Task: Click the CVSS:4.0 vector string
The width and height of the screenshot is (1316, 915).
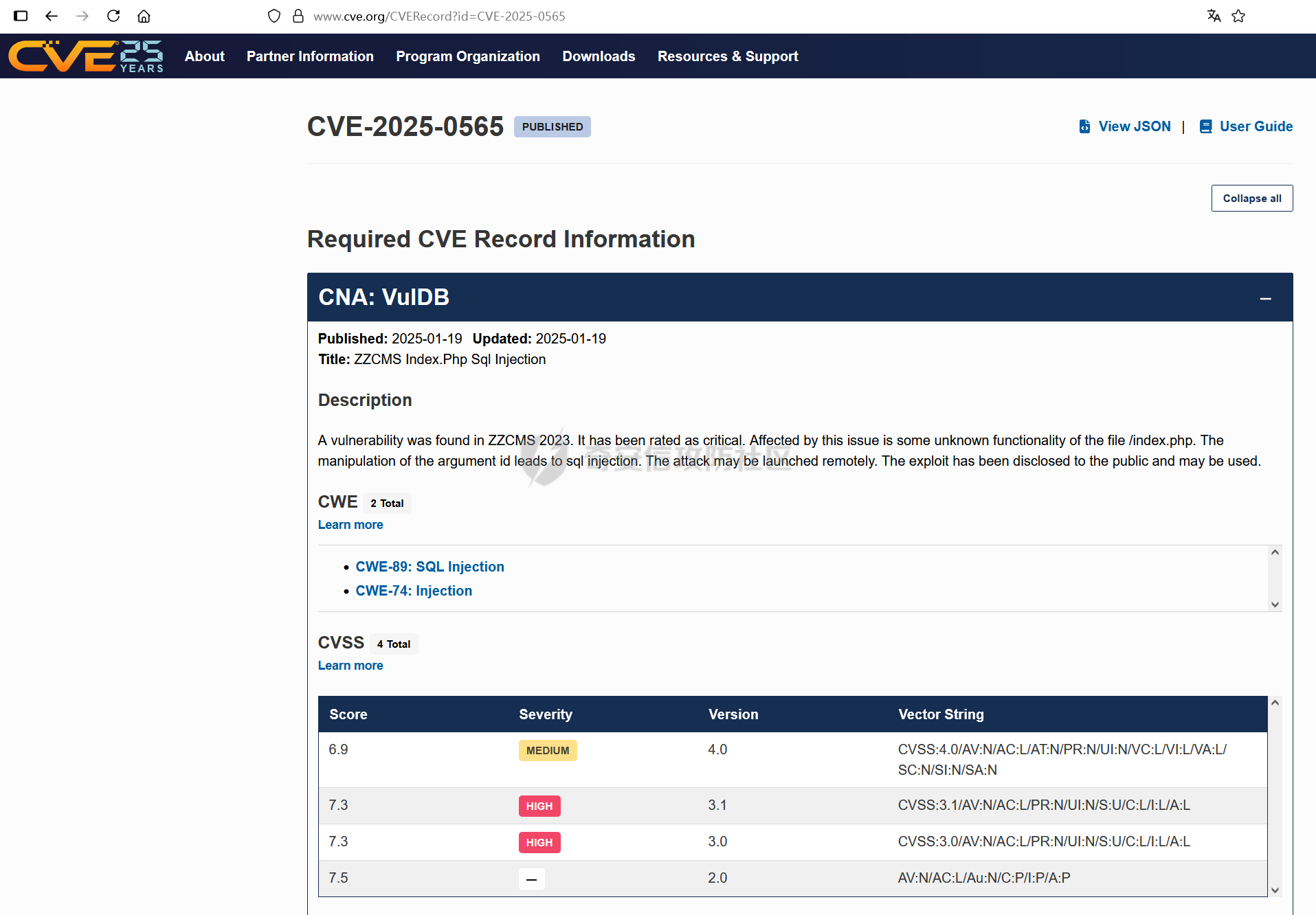Action: (x=1062, y=760)
